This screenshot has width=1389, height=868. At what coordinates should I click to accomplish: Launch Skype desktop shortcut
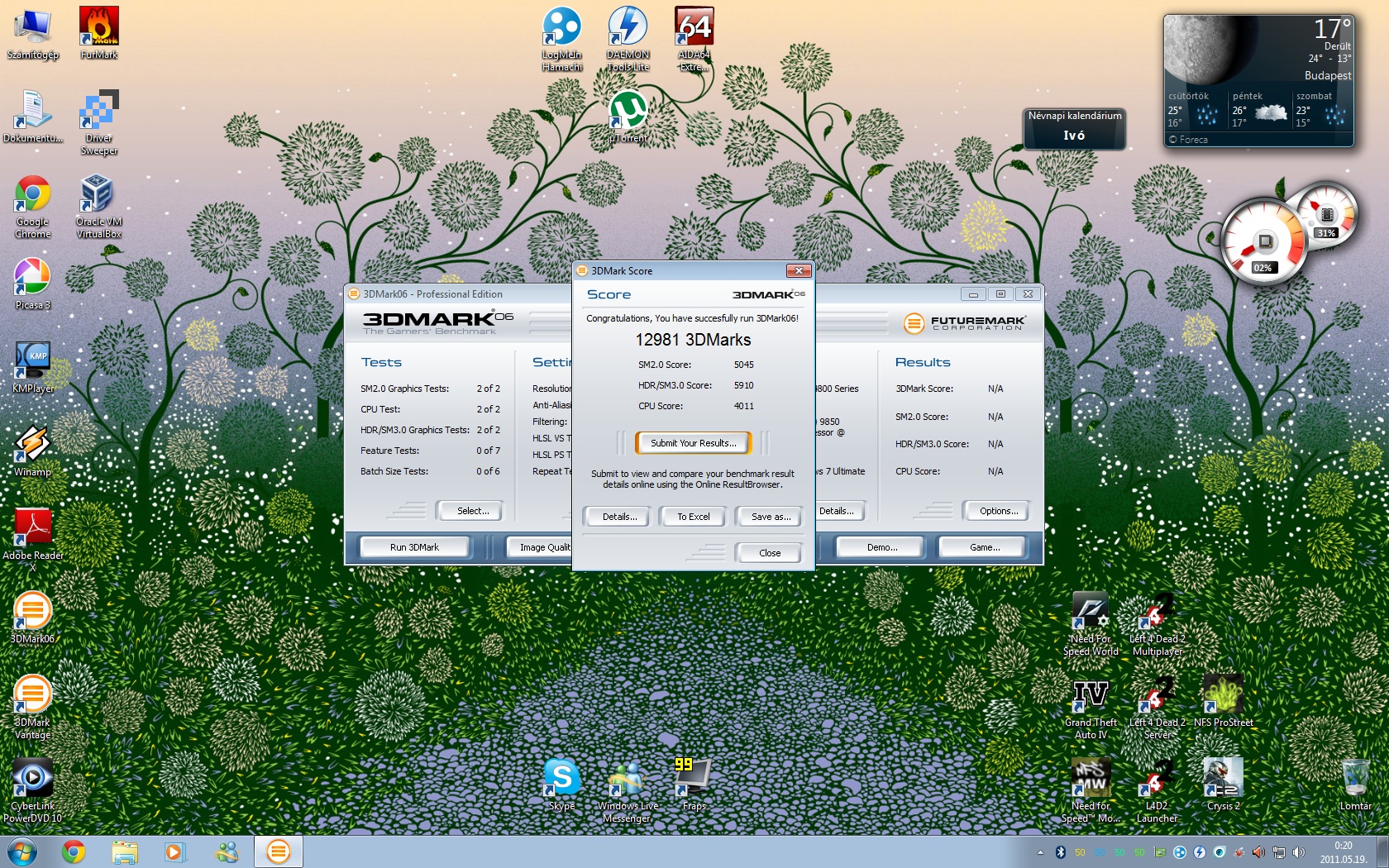point(562,785)
